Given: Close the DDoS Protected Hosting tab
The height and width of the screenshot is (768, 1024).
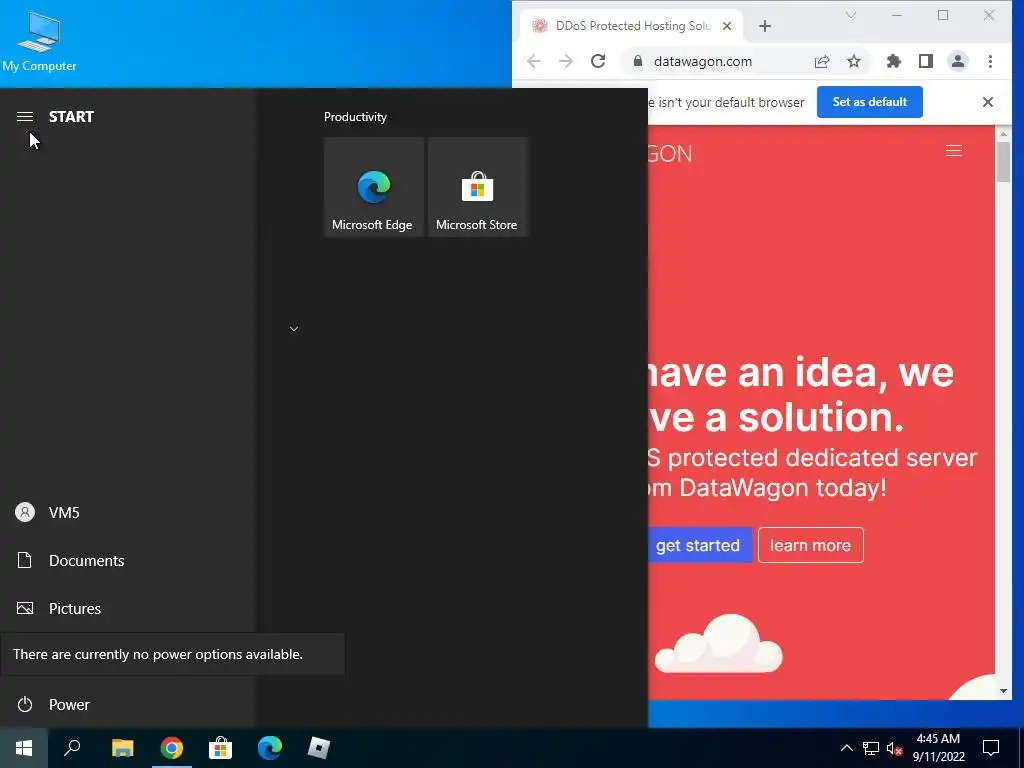Looking at the screenshot, I should [x=727, y=26].
